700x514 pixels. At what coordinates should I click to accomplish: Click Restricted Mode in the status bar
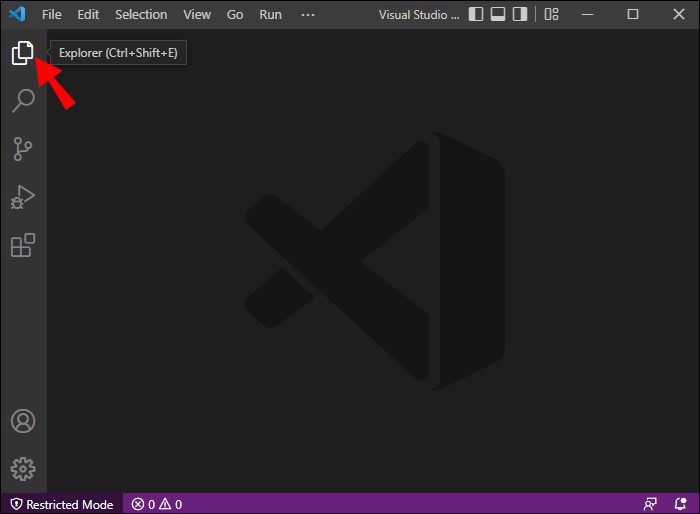pyautogui.click(x=62, y=504)
